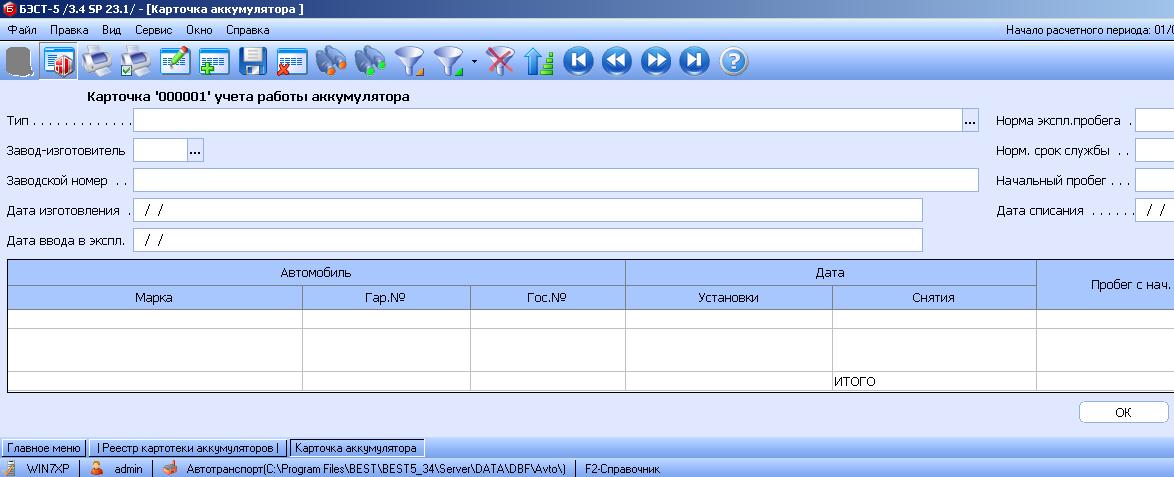Click the add new record icon

click(x=214, y=62)
